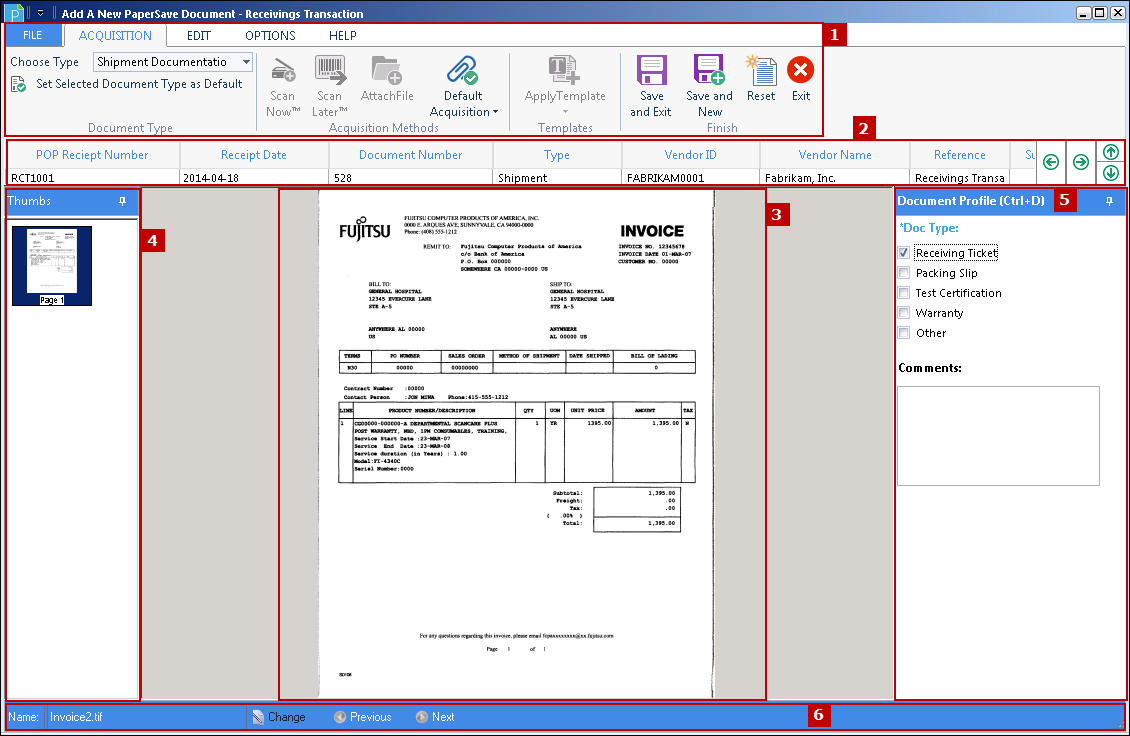This screenshot has width=1130, height=736.
Task: Open the Choose Type dropdown
Action: [246, 62]
